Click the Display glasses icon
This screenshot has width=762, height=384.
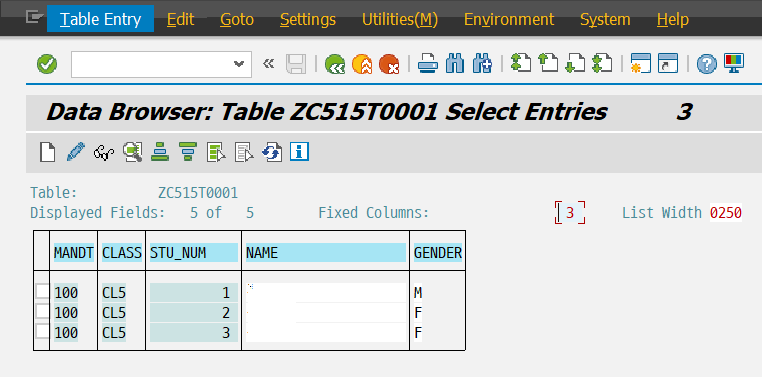104,153
